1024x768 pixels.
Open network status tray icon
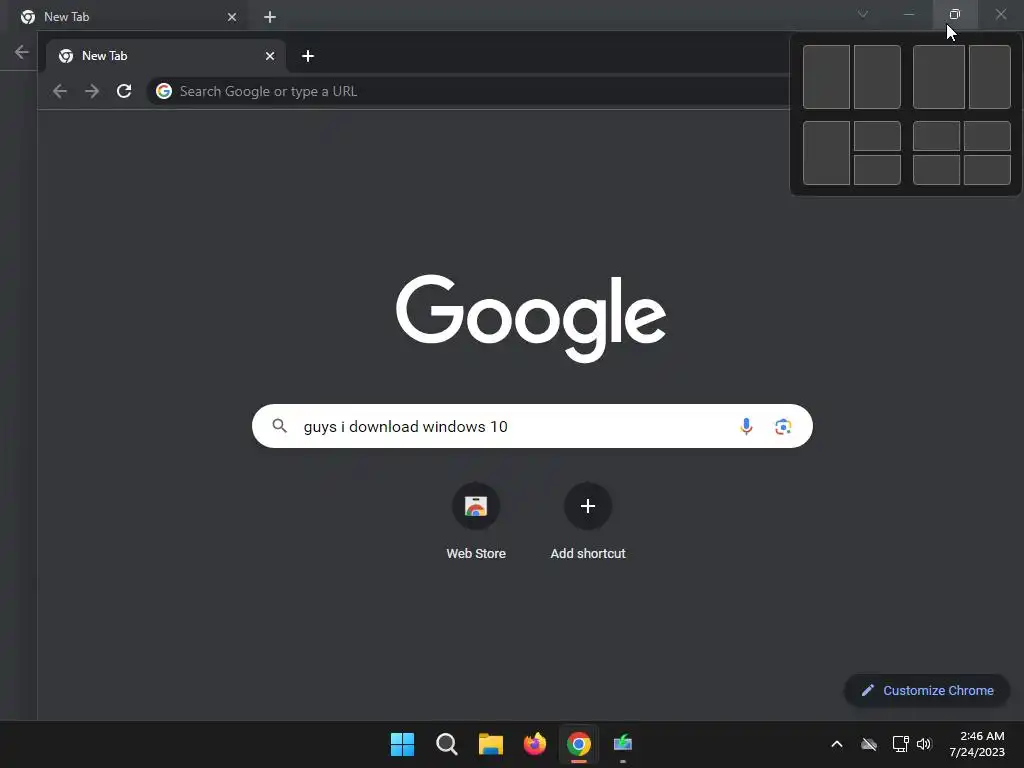click(901, 744)
